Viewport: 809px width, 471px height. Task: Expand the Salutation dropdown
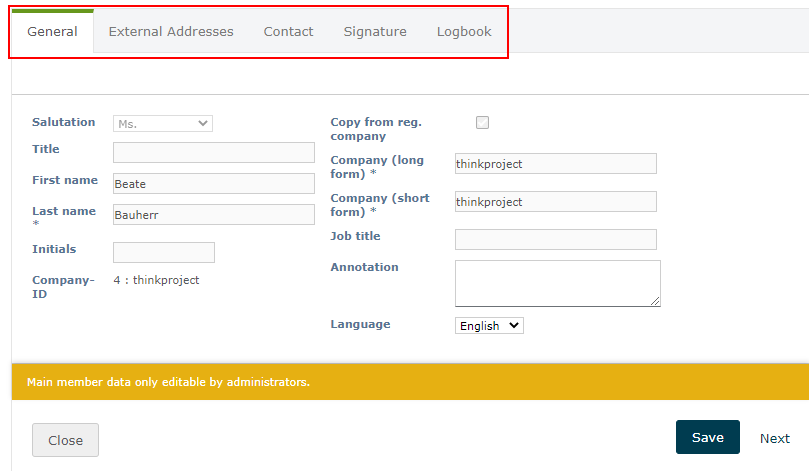tap(163, 123)
